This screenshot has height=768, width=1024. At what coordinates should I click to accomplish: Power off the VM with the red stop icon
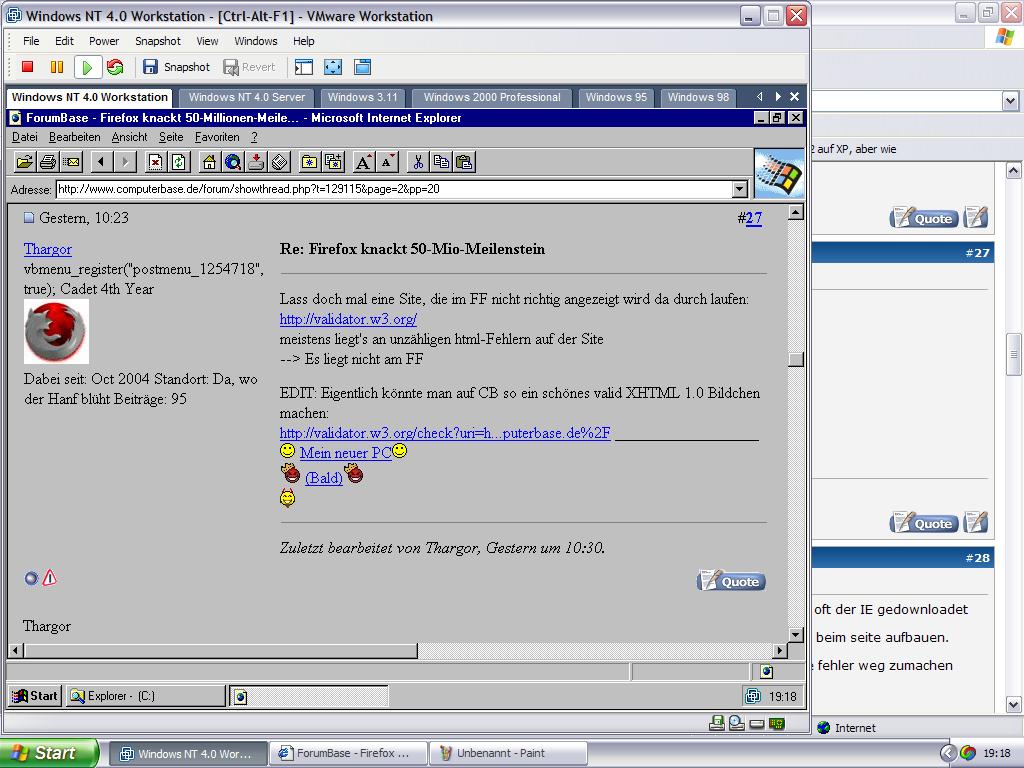[27, 67]
